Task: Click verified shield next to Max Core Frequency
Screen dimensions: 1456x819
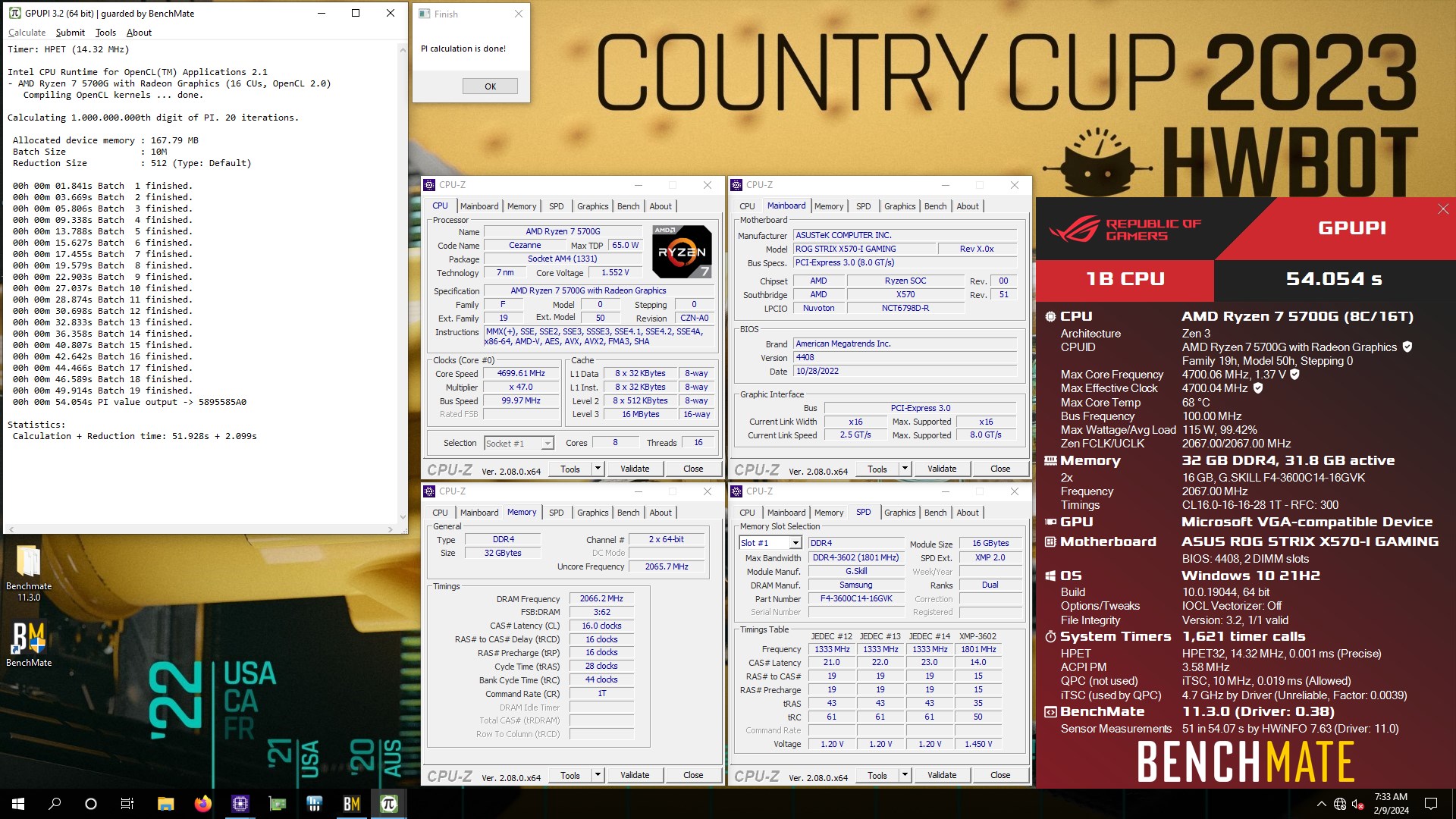Action: pos(1295,374)
